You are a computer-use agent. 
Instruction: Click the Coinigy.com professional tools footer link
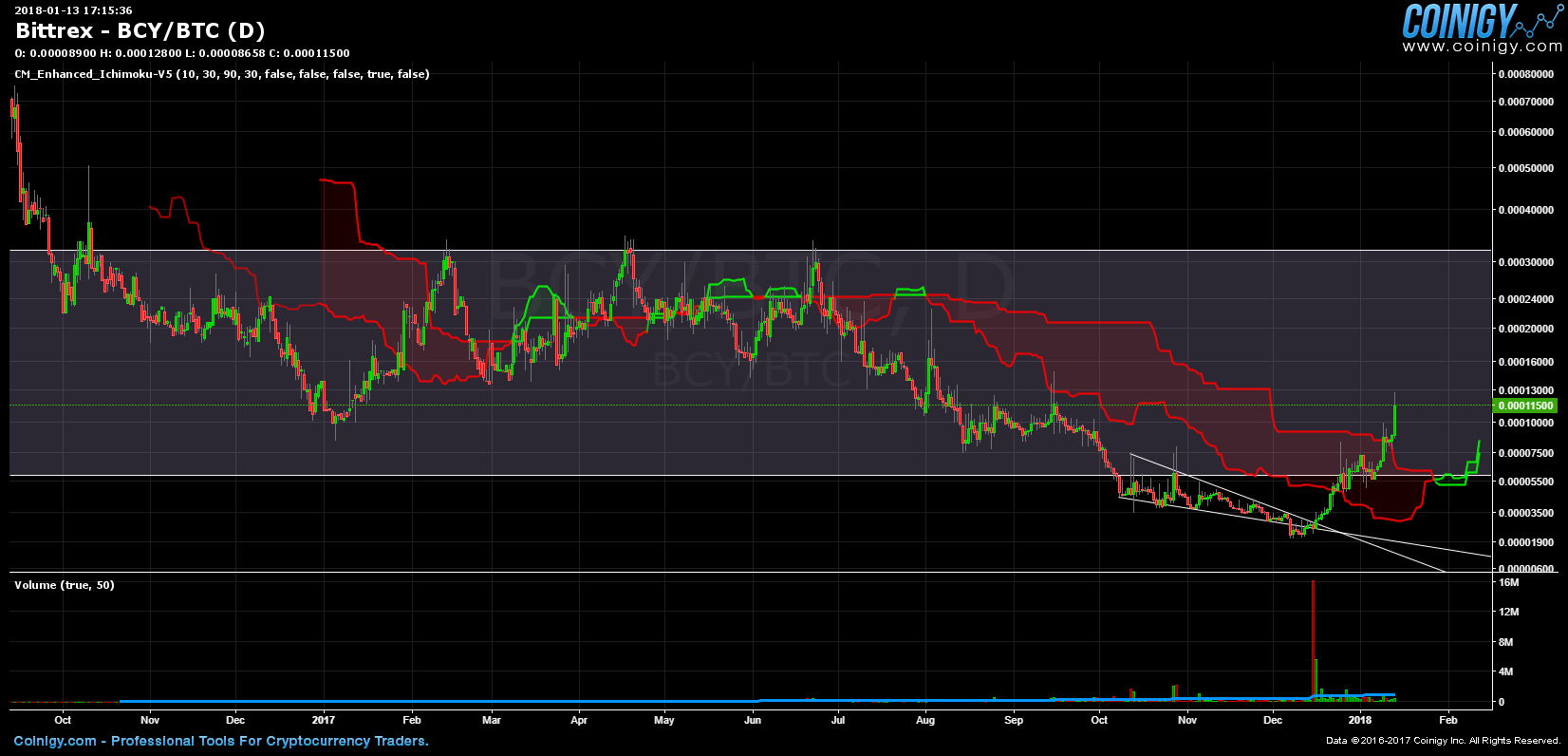(221, 741)
